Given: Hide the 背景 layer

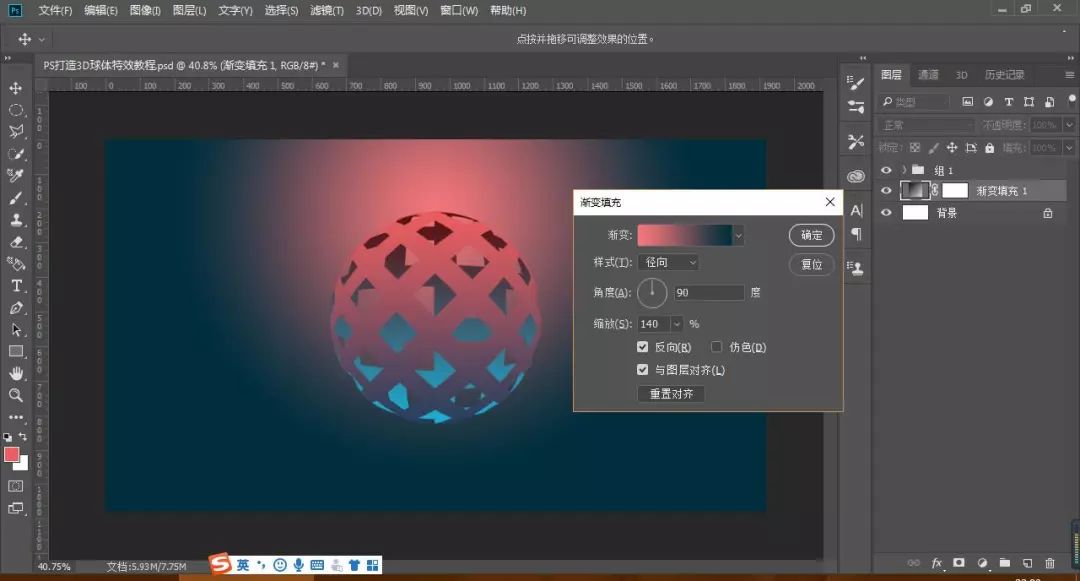Looking at the screenshot, I should click(886, 212).
